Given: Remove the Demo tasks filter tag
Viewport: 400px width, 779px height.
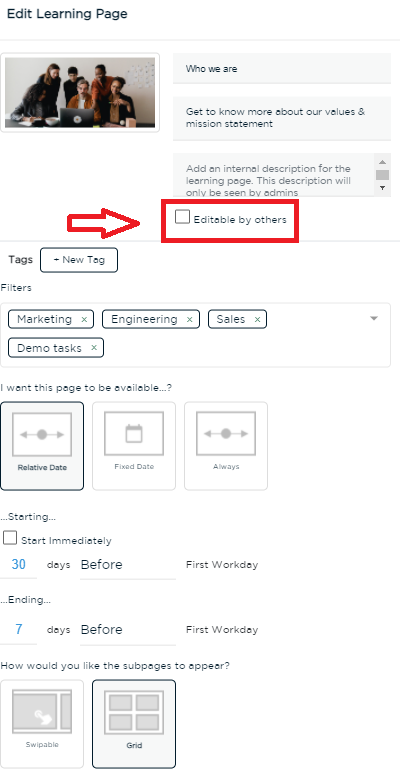Looking at the screenshot, I should coord(94,348).
